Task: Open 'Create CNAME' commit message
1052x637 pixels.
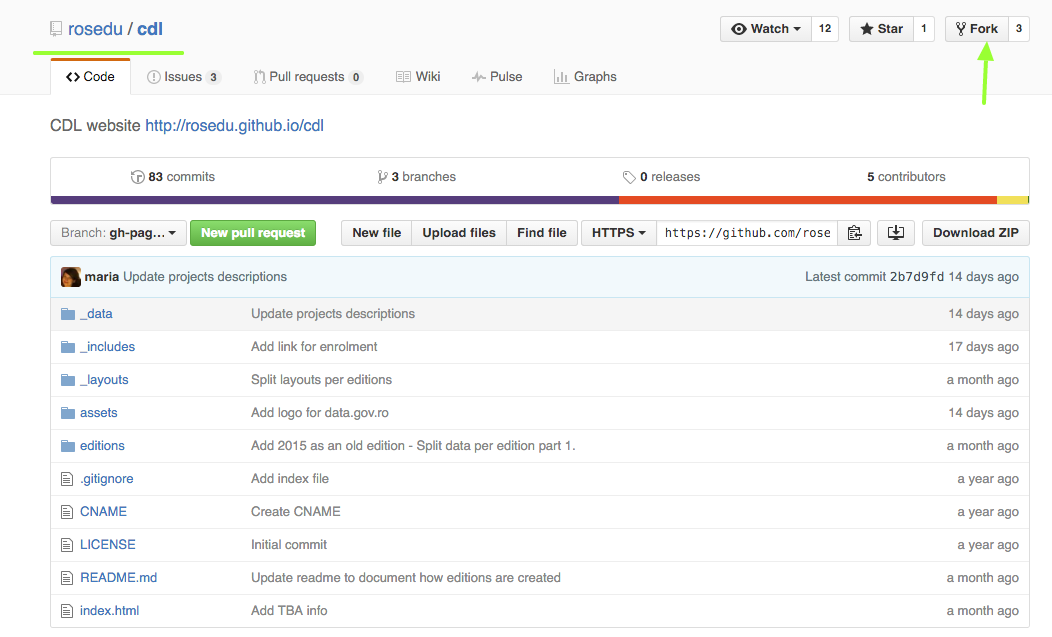Action: (x=296, y=511)
